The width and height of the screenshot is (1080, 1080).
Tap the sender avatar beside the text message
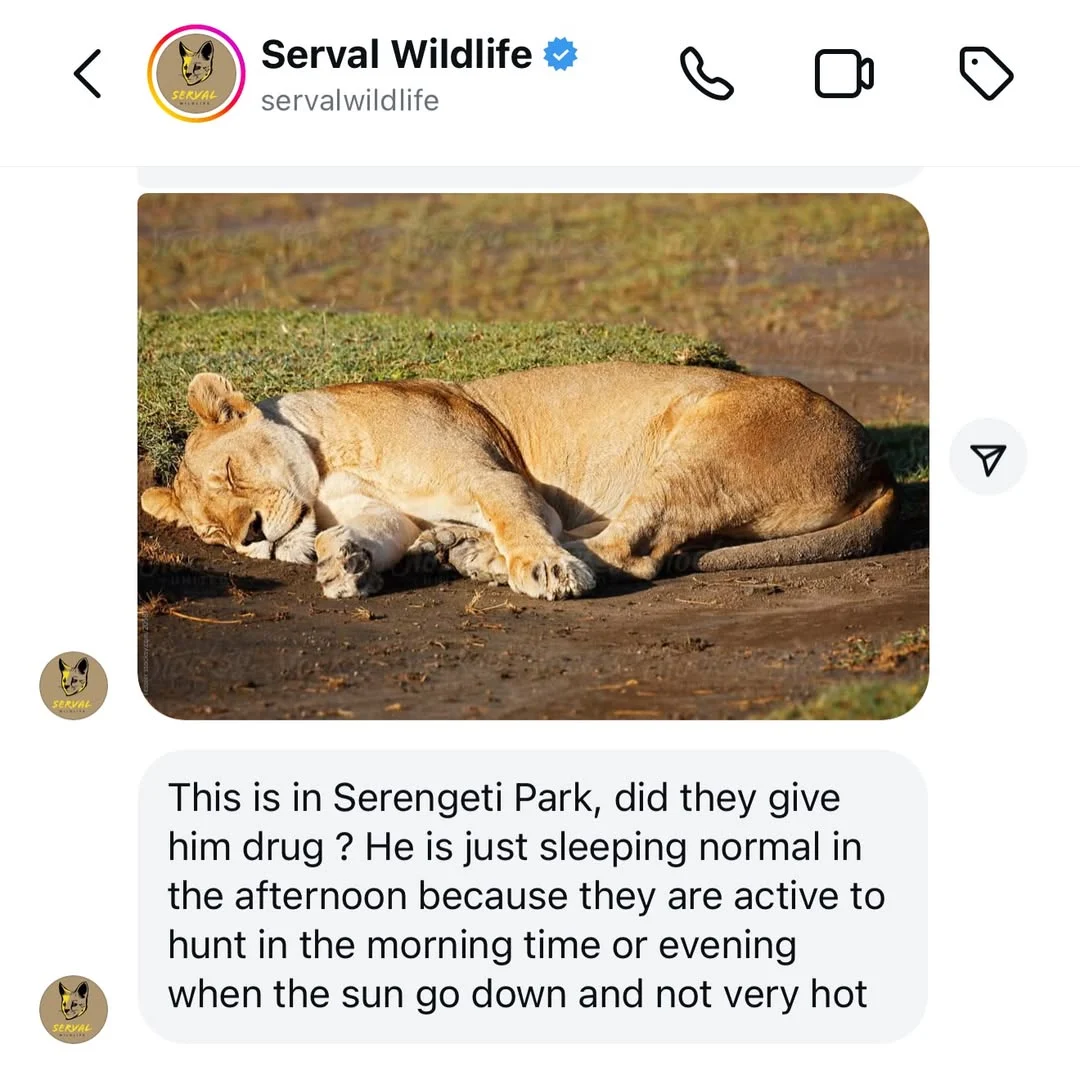(x=73, y=1009)
